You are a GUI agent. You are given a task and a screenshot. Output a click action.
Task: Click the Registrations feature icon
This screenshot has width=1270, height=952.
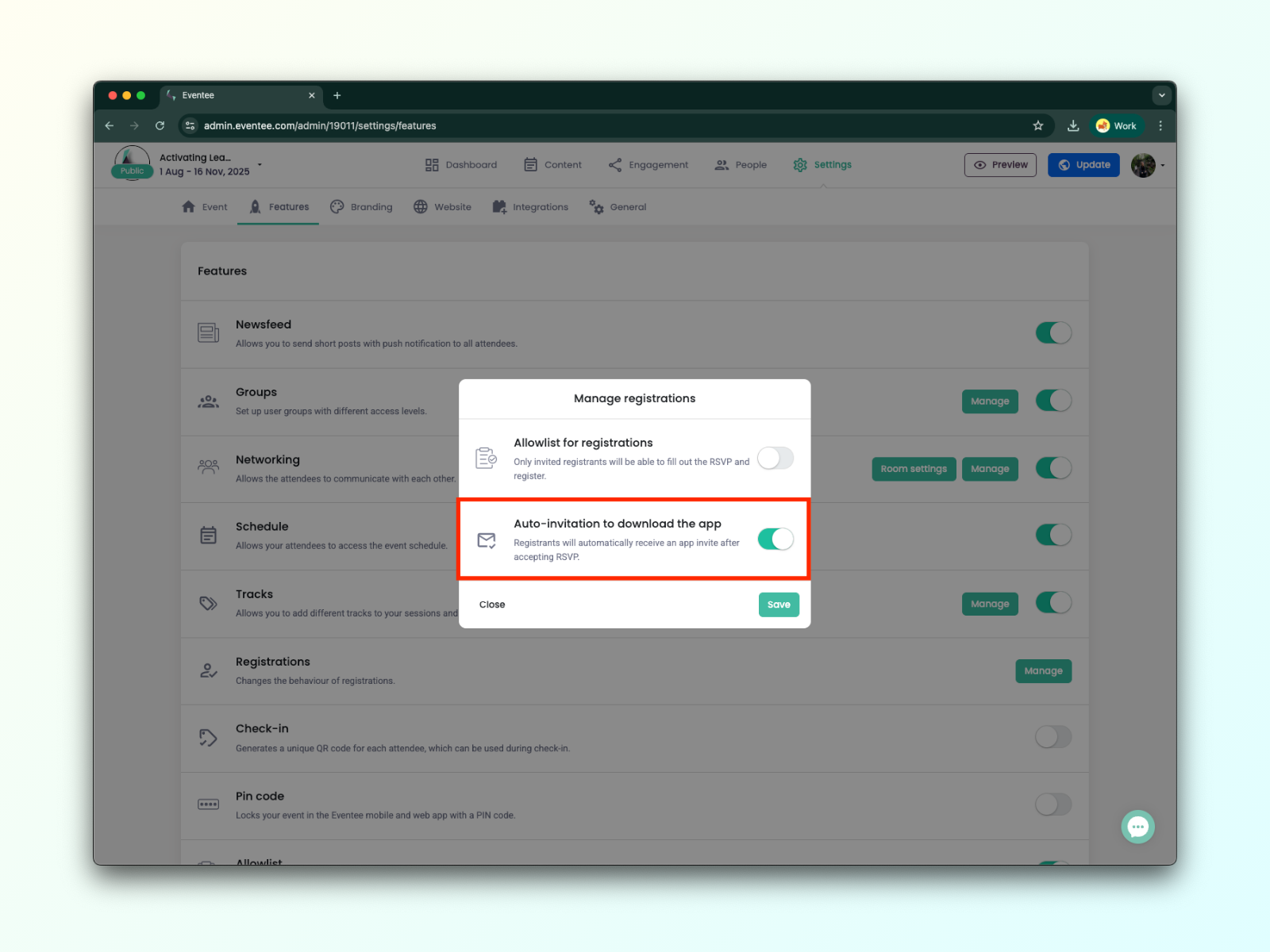pos(208,671)
